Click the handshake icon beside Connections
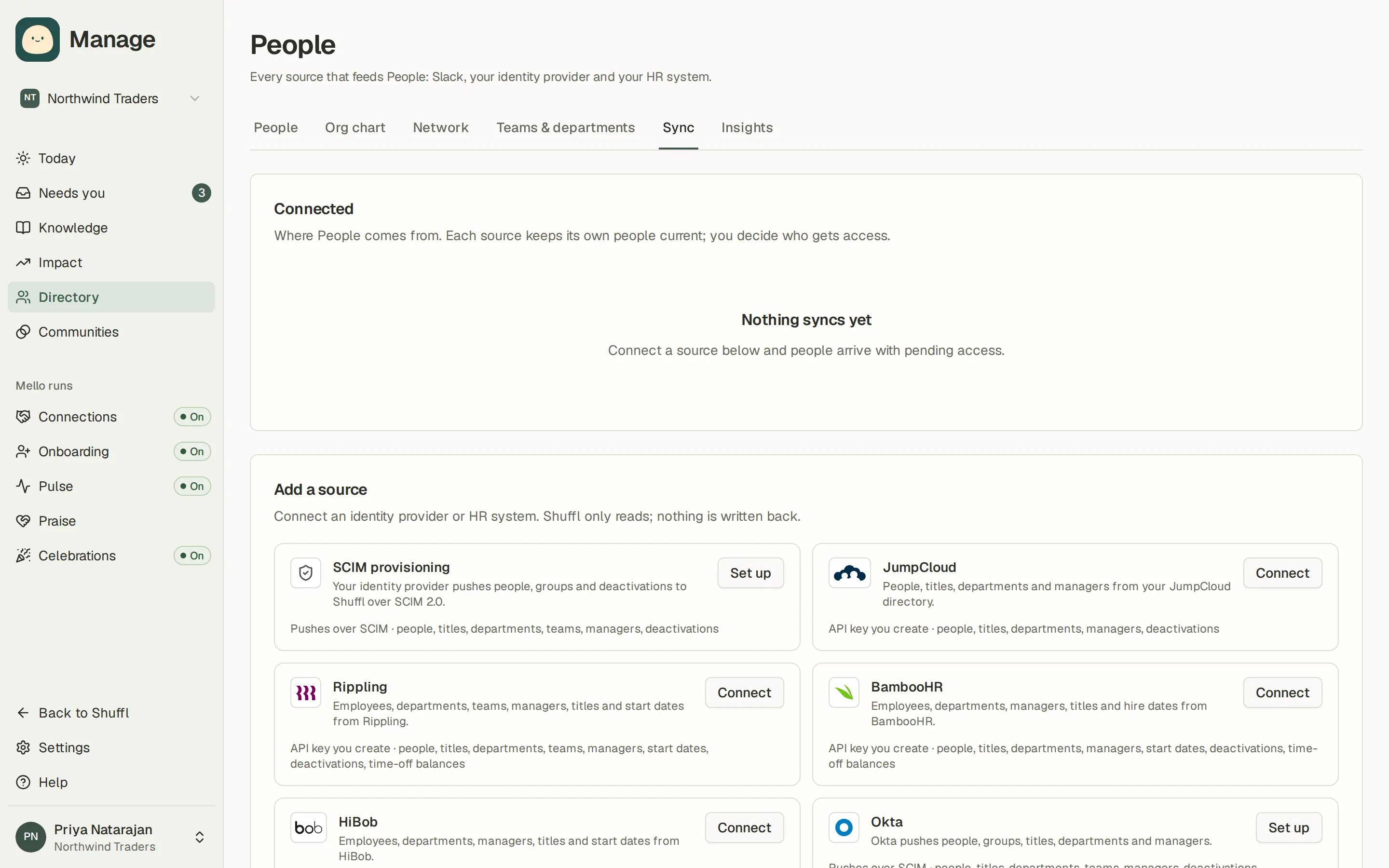Screen dimensions: 1389x868 point(23,417)
